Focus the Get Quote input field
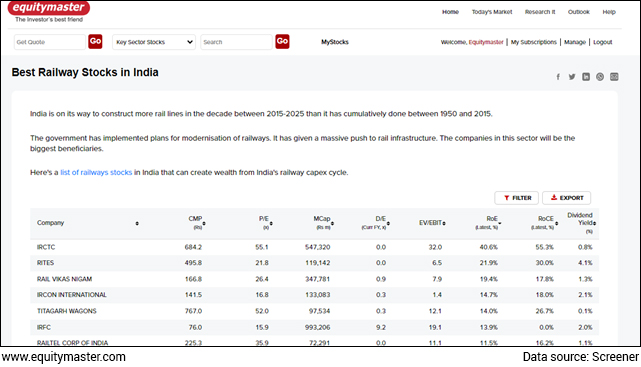The width and height of the screenshot is (641, 367). click(50, 42)
